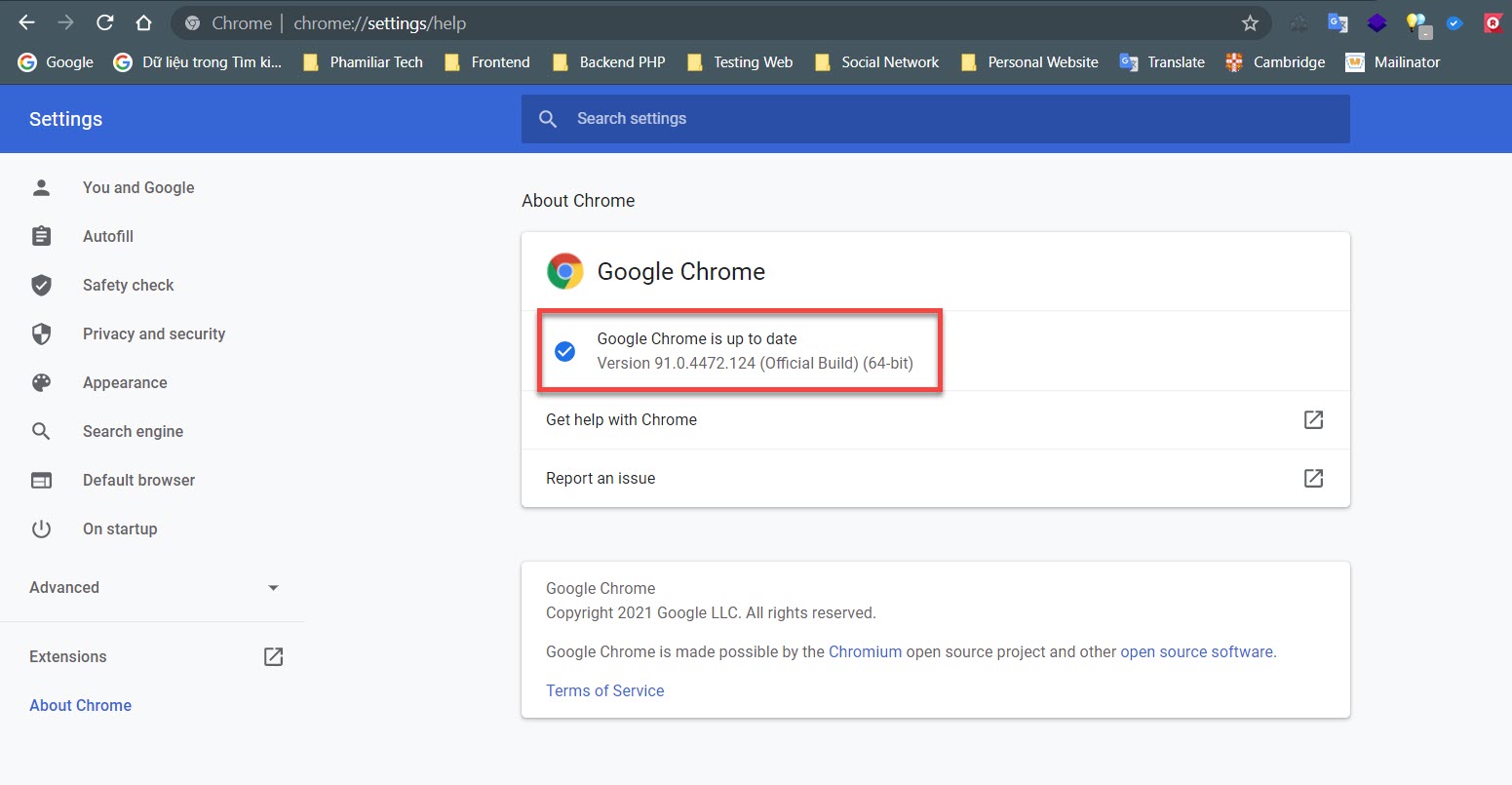Reload the page with the refresh icon

pos(105,22)
